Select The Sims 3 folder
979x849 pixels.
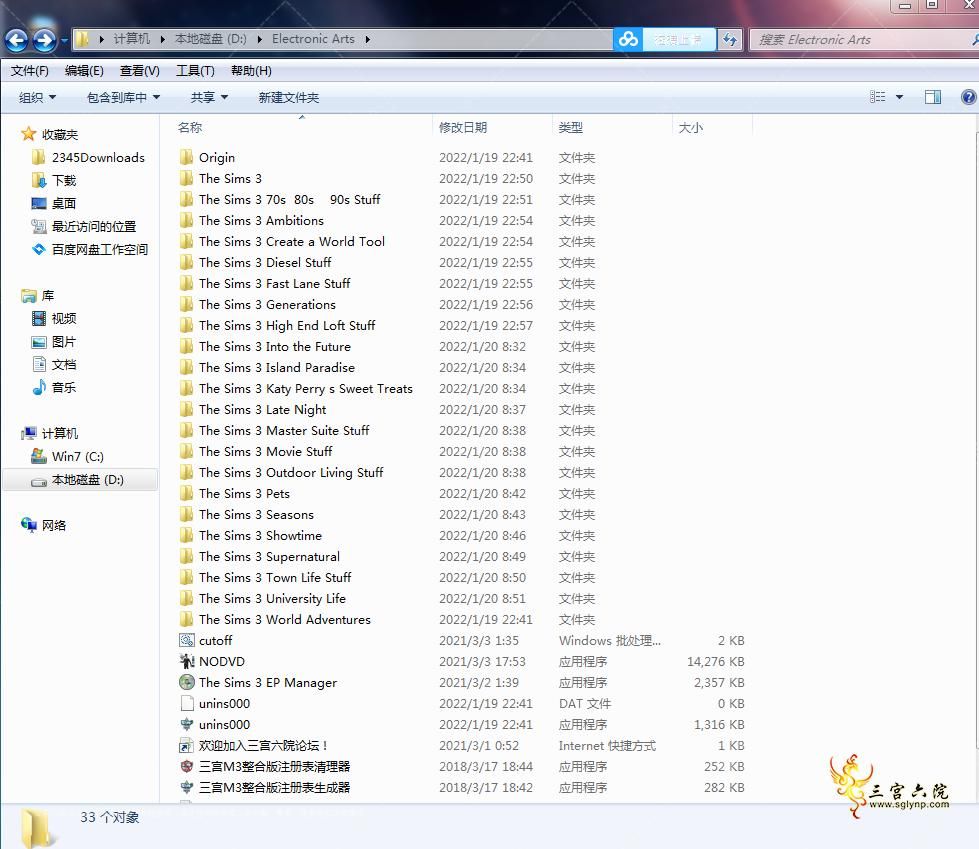(x=230, y=179)
